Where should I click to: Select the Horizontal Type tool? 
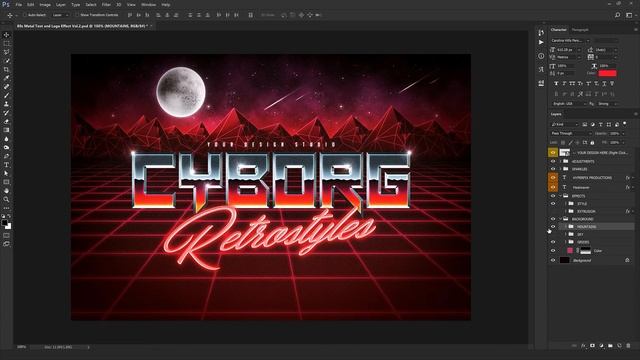(x=6, y=165)
